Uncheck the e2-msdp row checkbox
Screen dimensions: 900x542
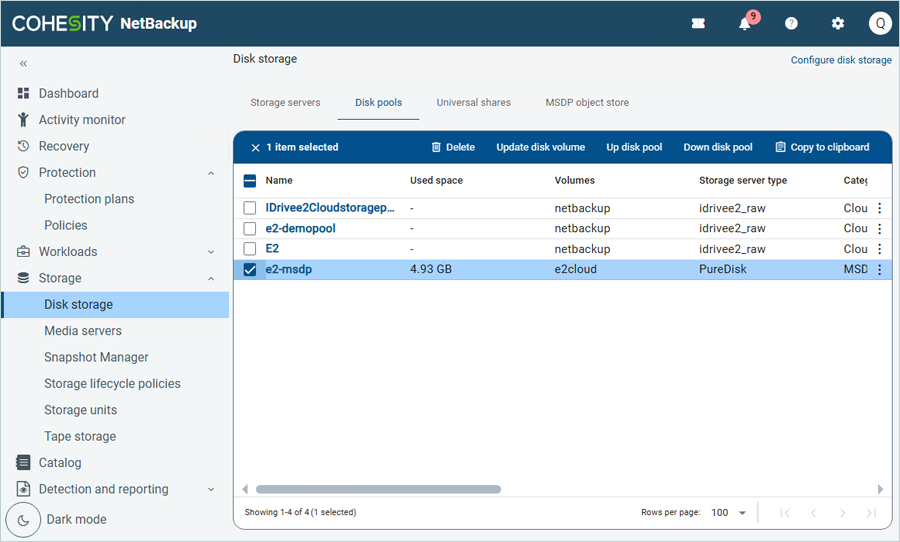click(x=250, y=269)
